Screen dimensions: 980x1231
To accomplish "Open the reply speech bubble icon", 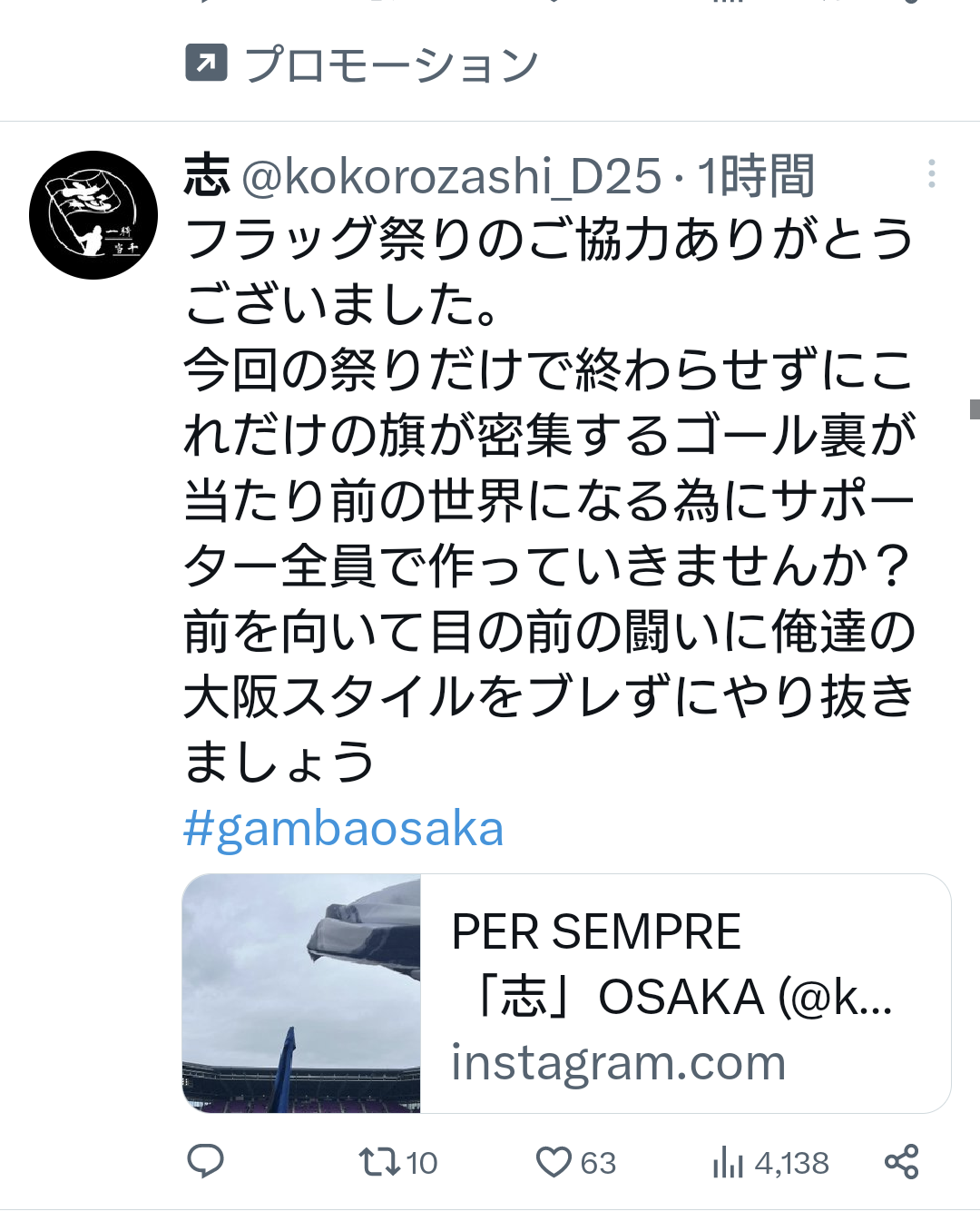I will tap(205, 1161).
